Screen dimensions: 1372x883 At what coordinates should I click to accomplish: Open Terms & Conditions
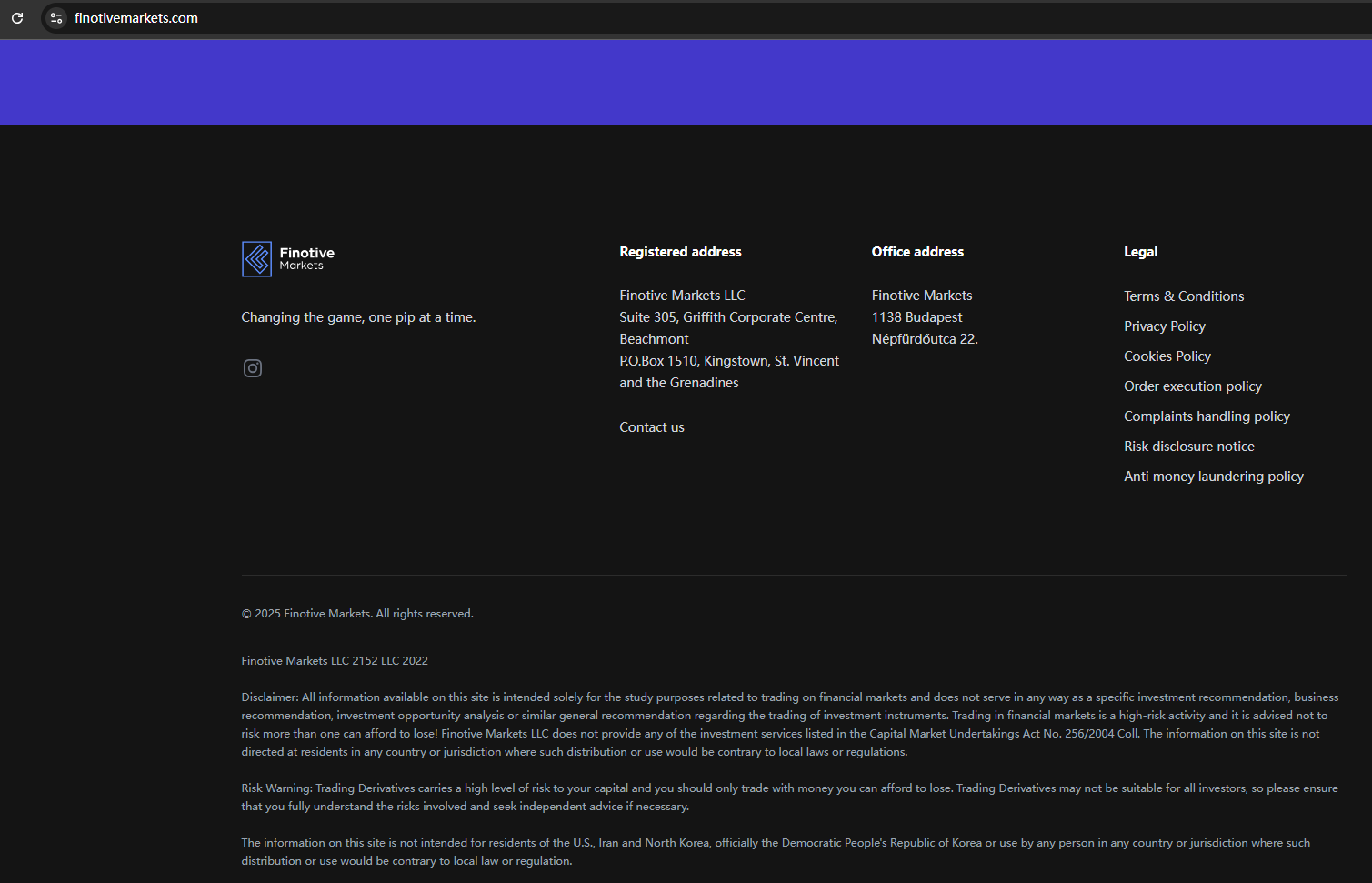1183,296
